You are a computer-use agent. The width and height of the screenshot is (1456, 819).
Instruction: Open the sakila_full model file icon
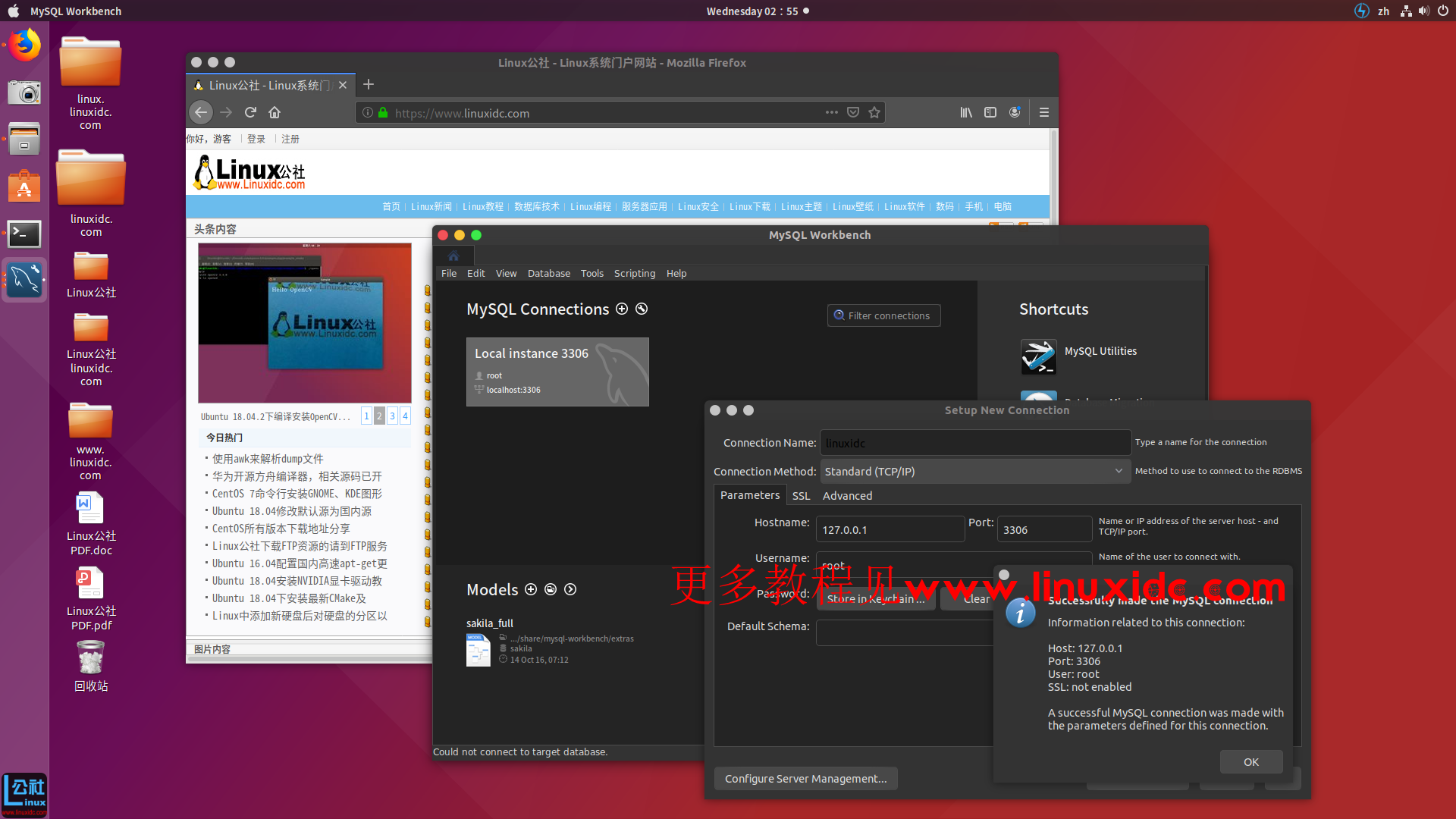tap(478, 650)
